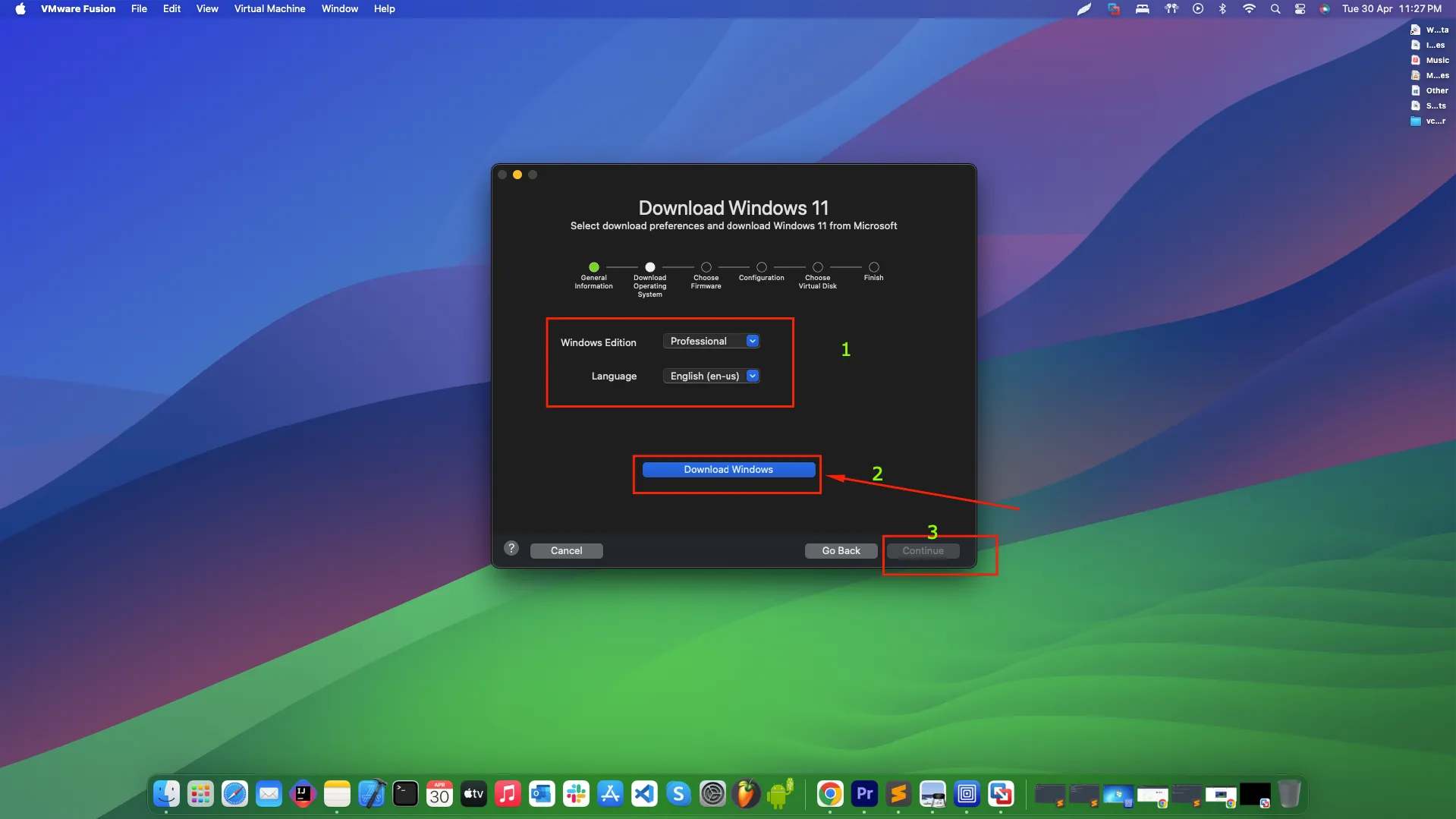
Task: Open Terminal from the Dock
Action: point(405,794)
